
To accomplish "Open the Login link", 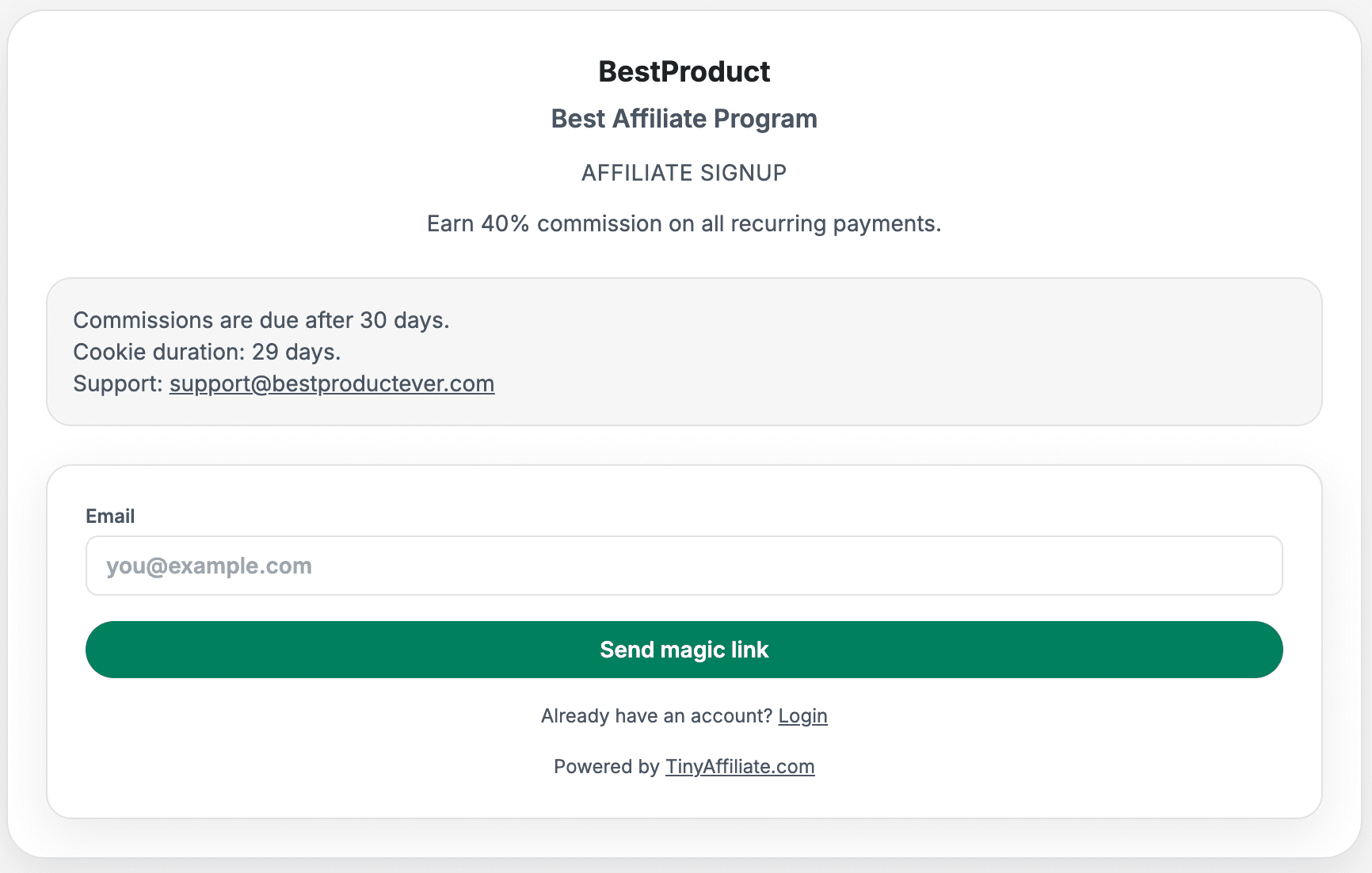I will (802, 715).
